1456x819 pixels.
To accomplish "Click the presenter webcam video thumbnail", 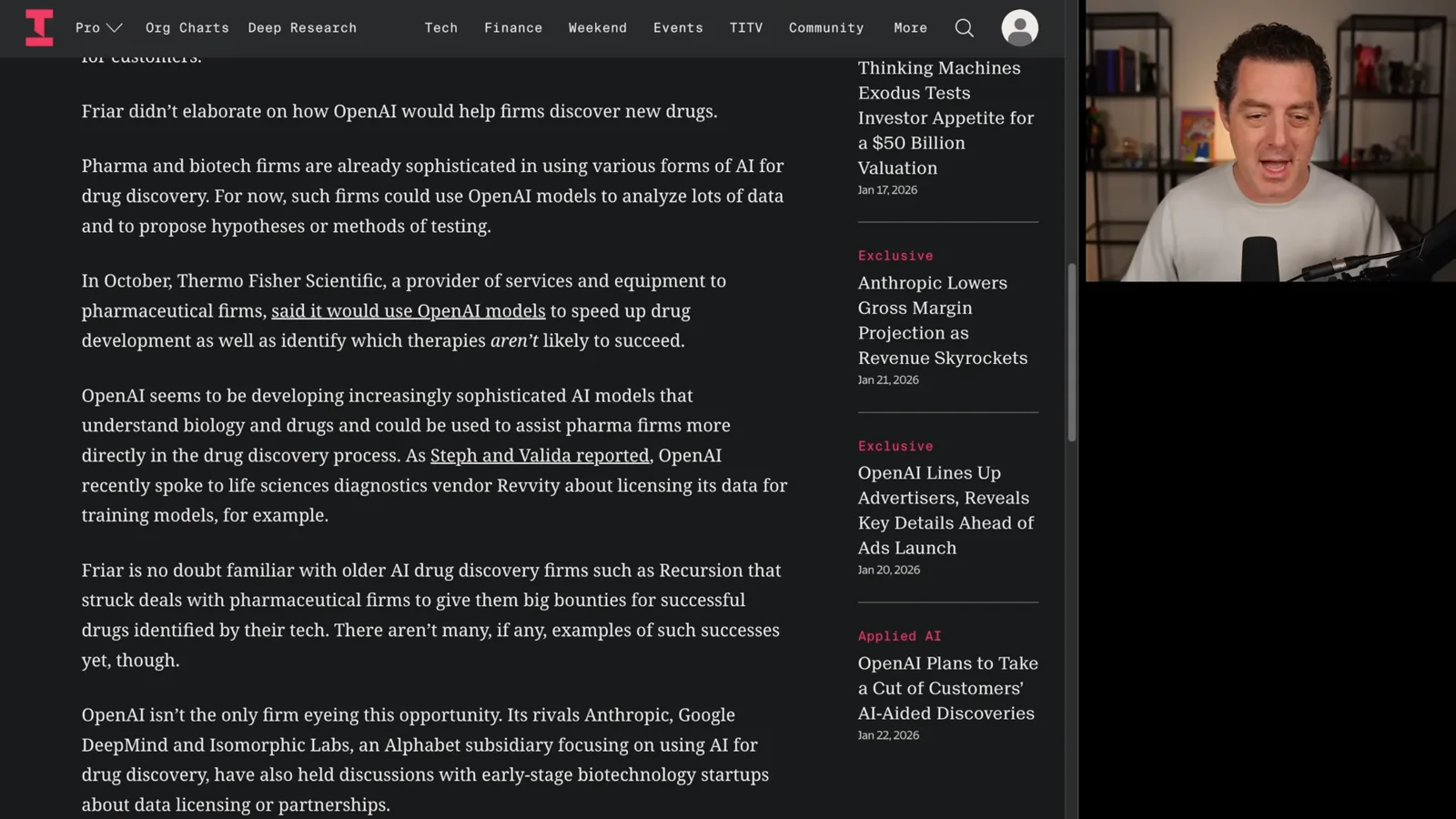I will (1270, 141).
